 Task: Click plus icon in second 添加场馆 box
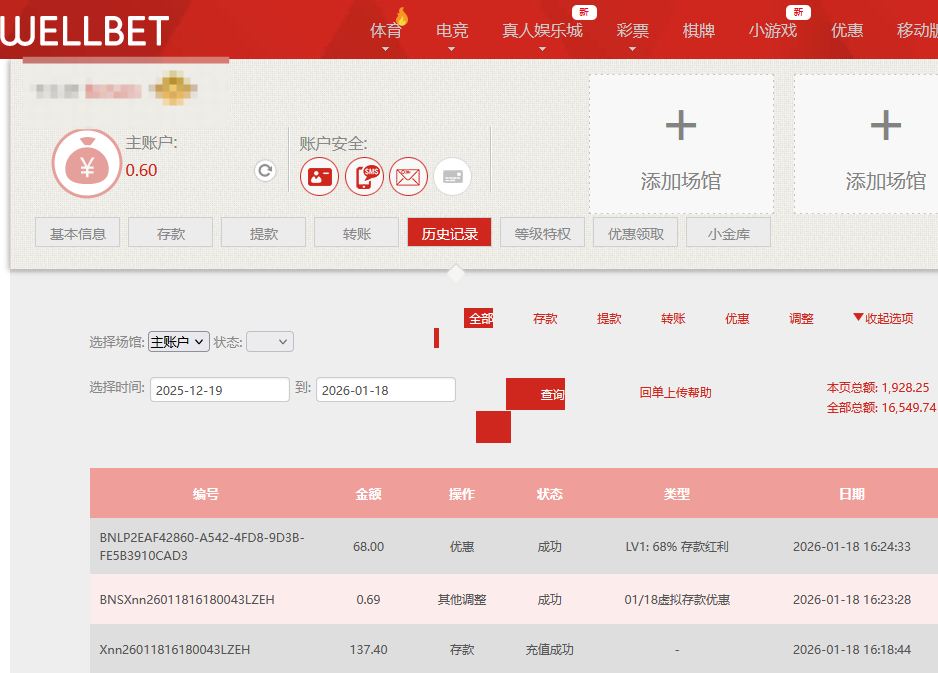(886, 126)
